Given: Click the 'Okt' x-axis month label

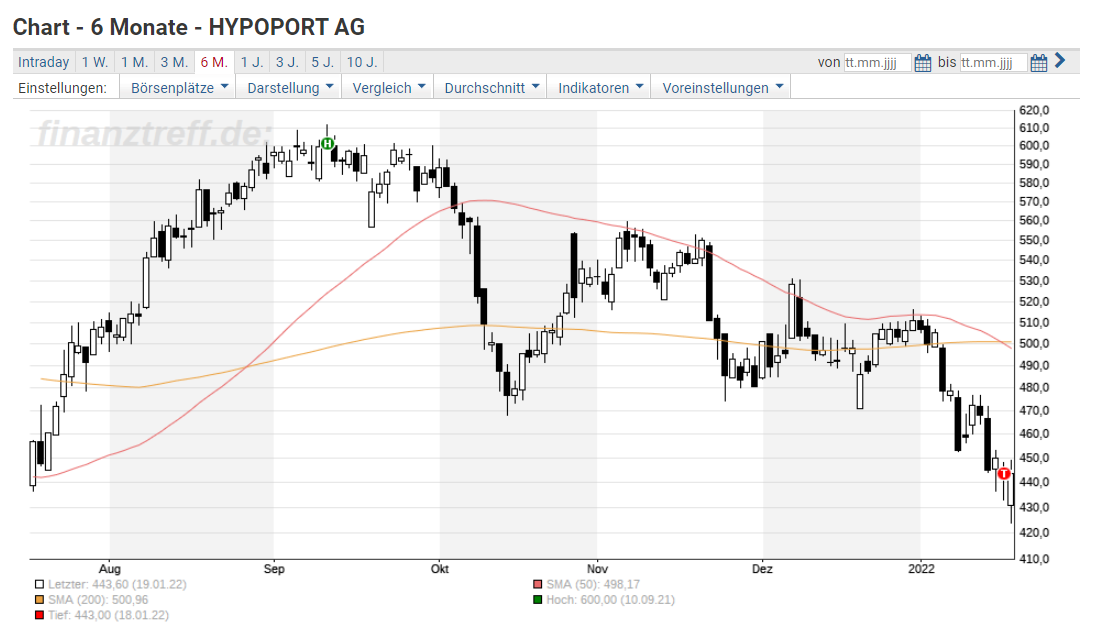Looking at the screenshot, I should (440, 569).
